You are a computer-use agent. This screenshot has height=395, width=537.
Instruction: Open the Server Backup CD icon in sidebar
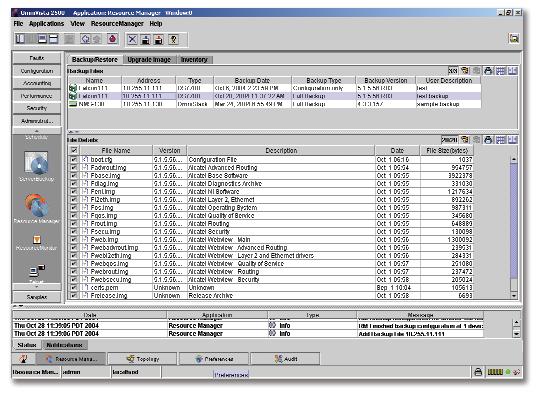point(36,163)
